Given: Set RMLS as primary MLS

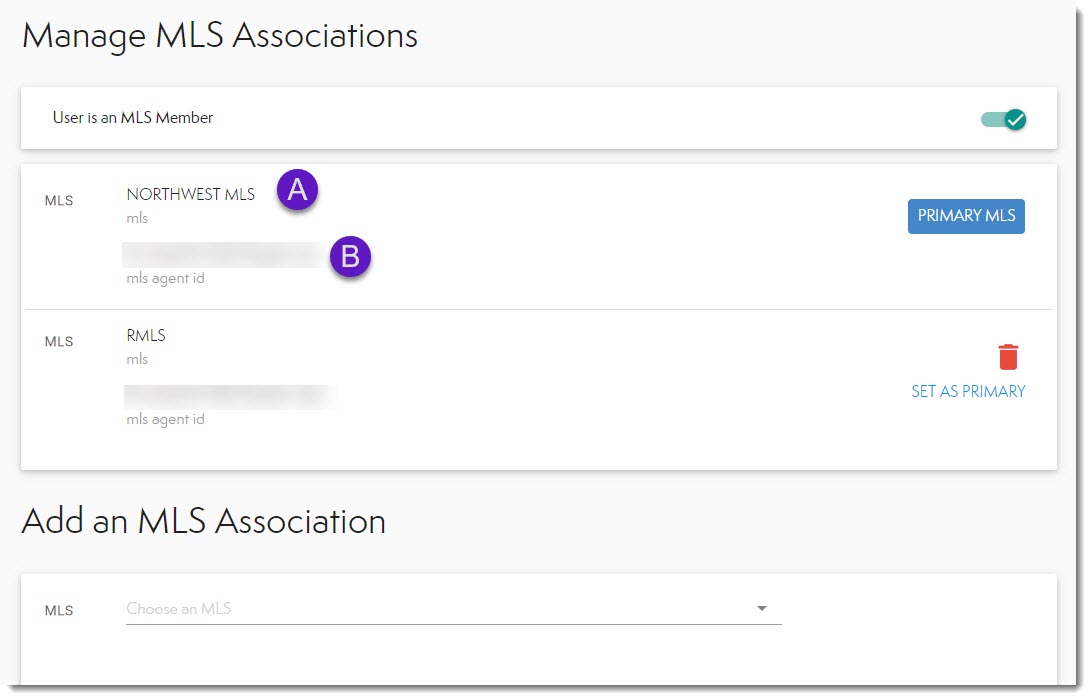Looking at the screenshot, I should coord(968,392).
